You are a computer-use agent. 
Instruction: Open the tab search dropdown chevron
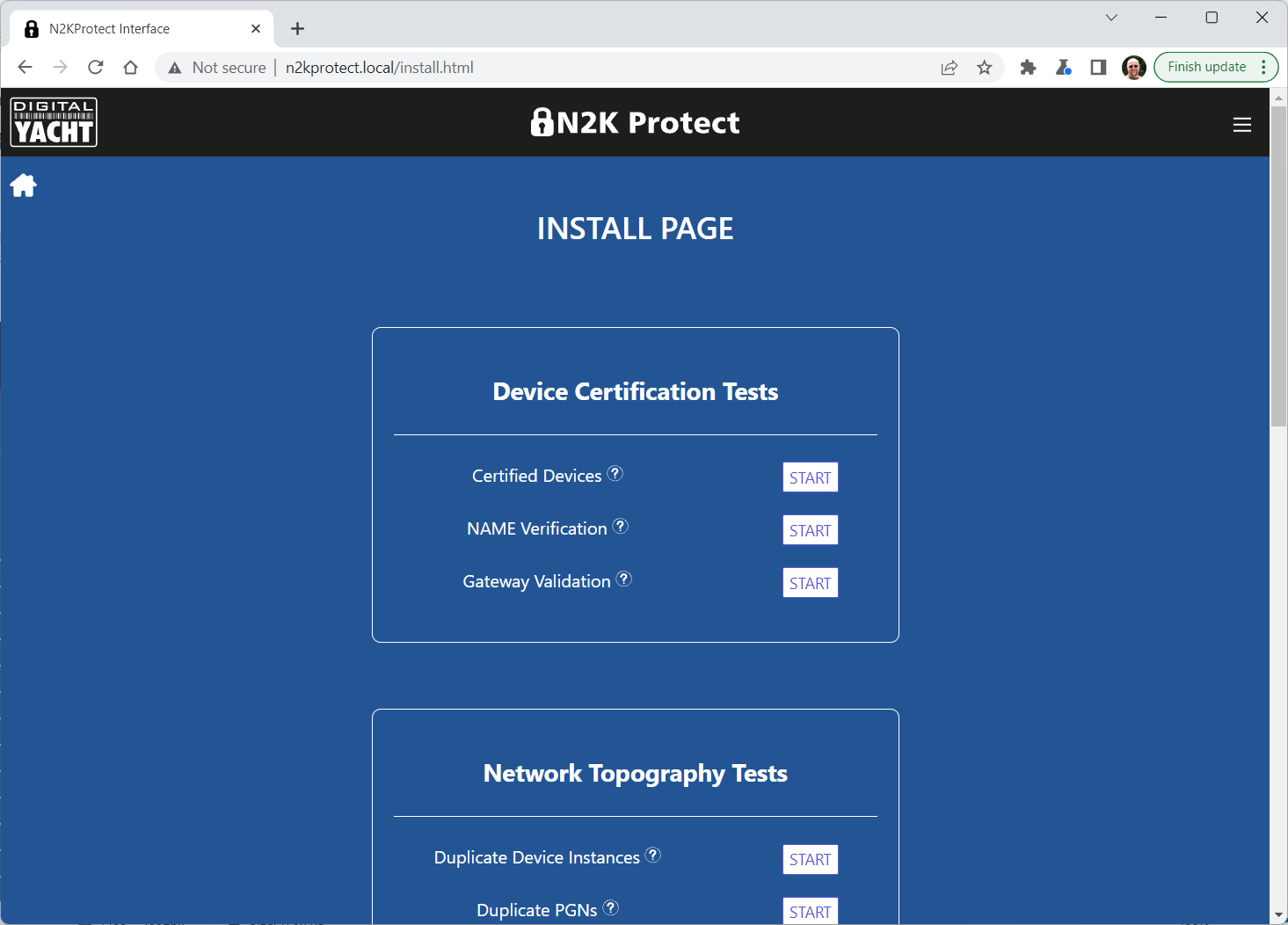tap(1111, 18)
